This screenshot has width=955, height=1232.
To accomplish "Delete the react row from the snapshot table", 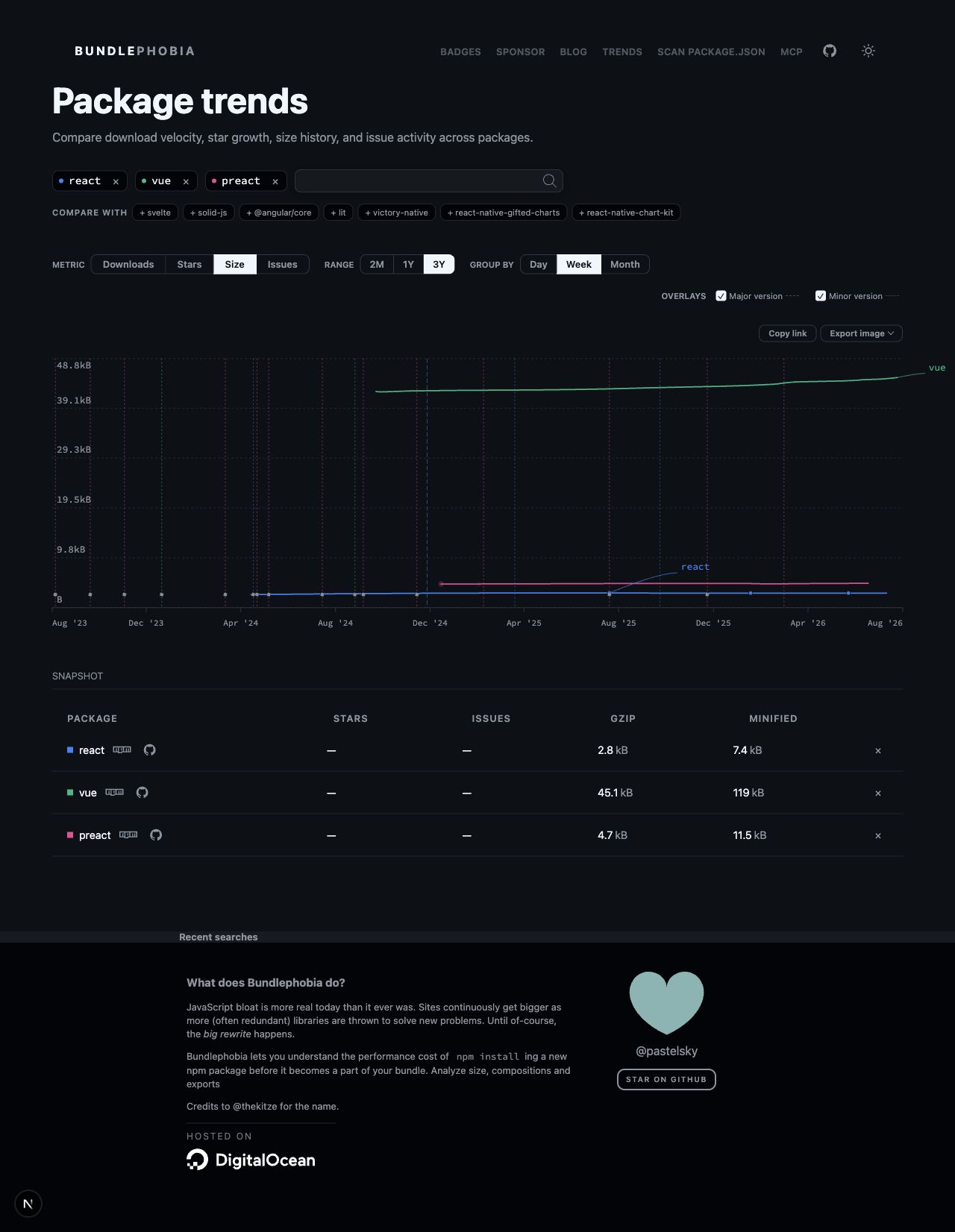I will tap(878, 751).
